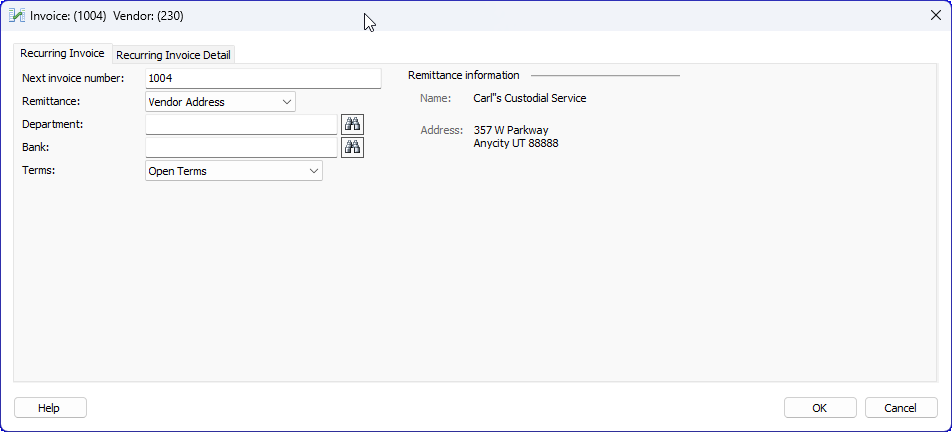Click the binoculars lookup icon beside Department
The height and width of the screenshot is (432, 952).
coord(352,124)
